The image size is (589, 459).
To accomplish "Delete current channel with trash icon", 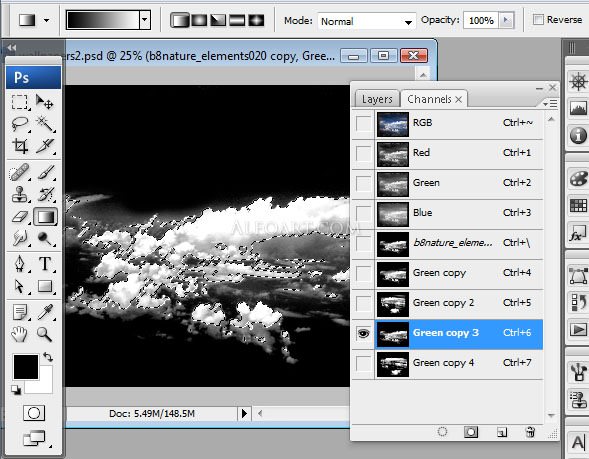I will pyautogui.click(x=530, y=432).
